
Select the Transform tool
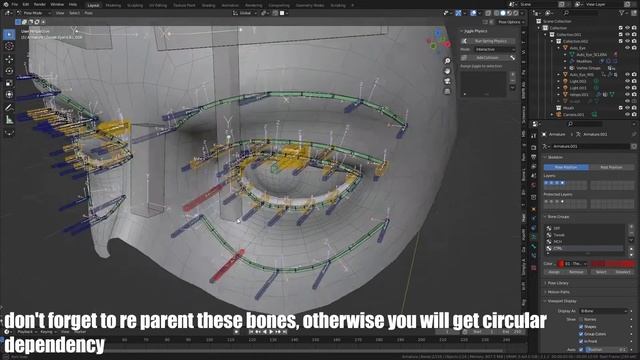9,95
